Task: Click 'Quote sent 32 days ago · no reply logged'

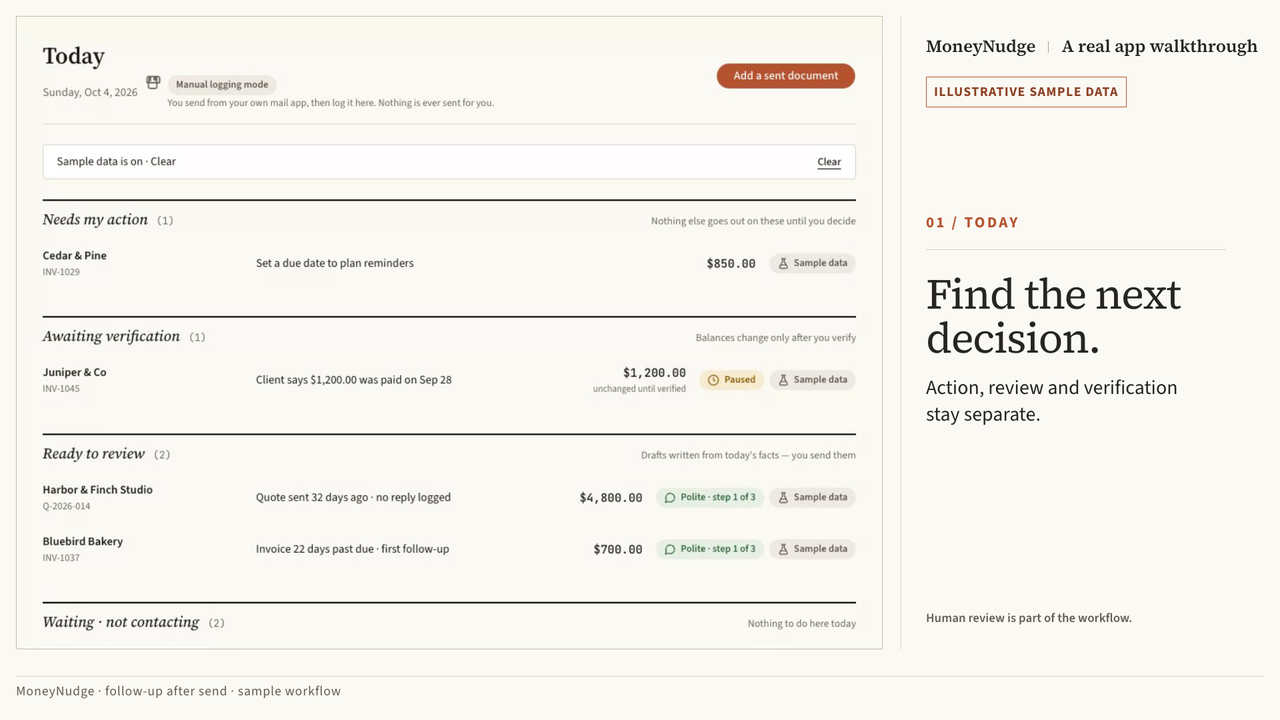Action: (353, 498)
